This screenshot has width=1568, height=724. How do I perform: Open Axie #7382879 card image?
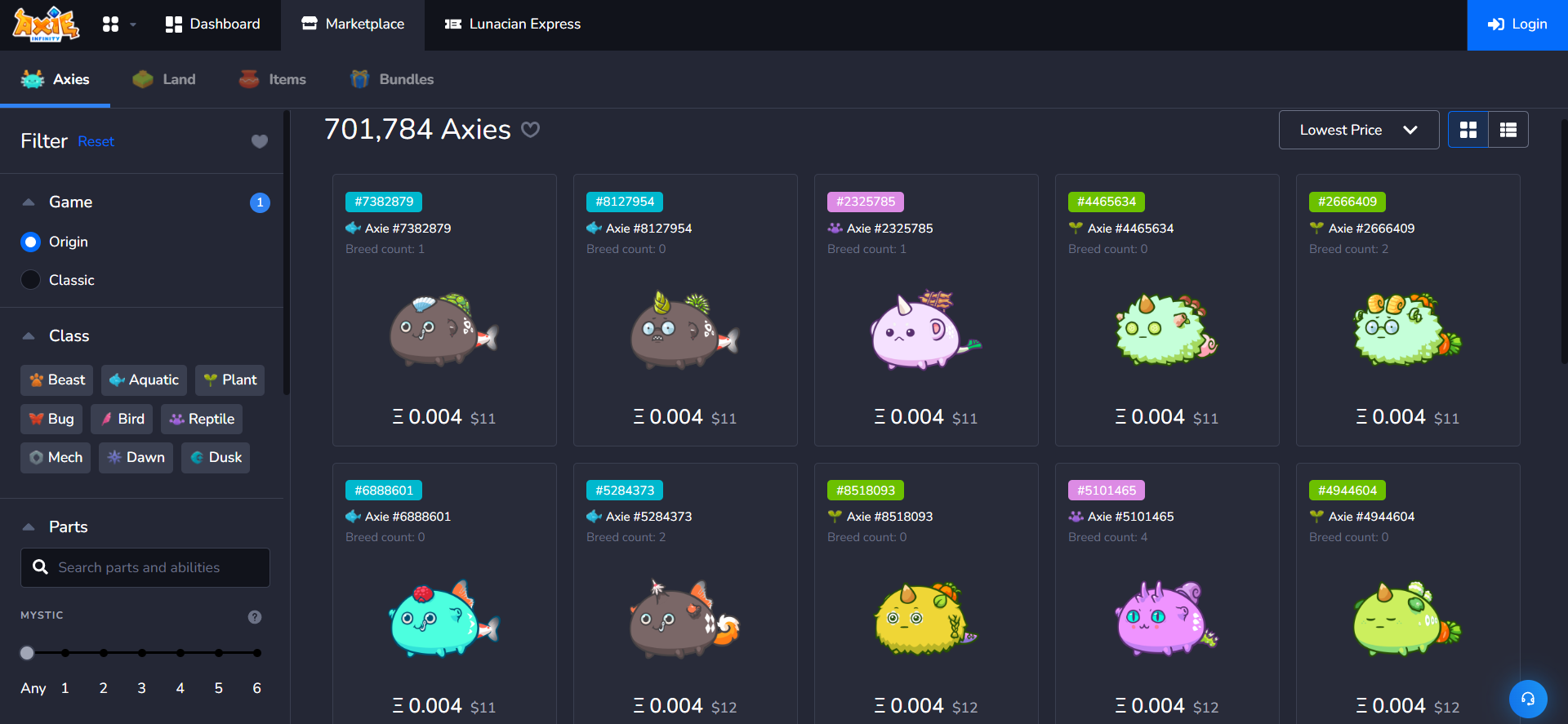(x=444, y=330)
